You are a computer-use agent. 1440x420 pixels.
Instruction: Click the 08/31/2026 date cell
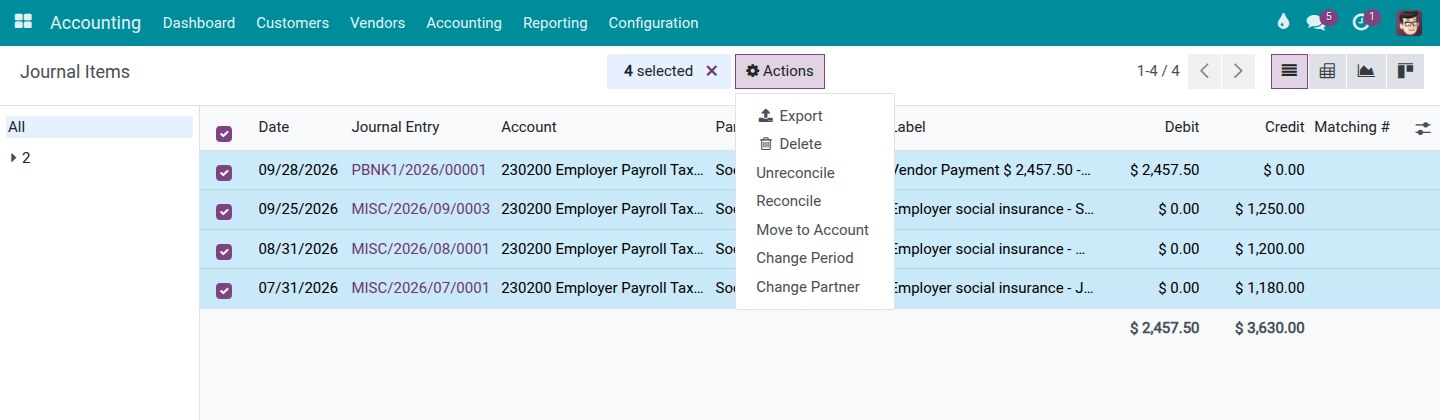click(x=298, y=249)
